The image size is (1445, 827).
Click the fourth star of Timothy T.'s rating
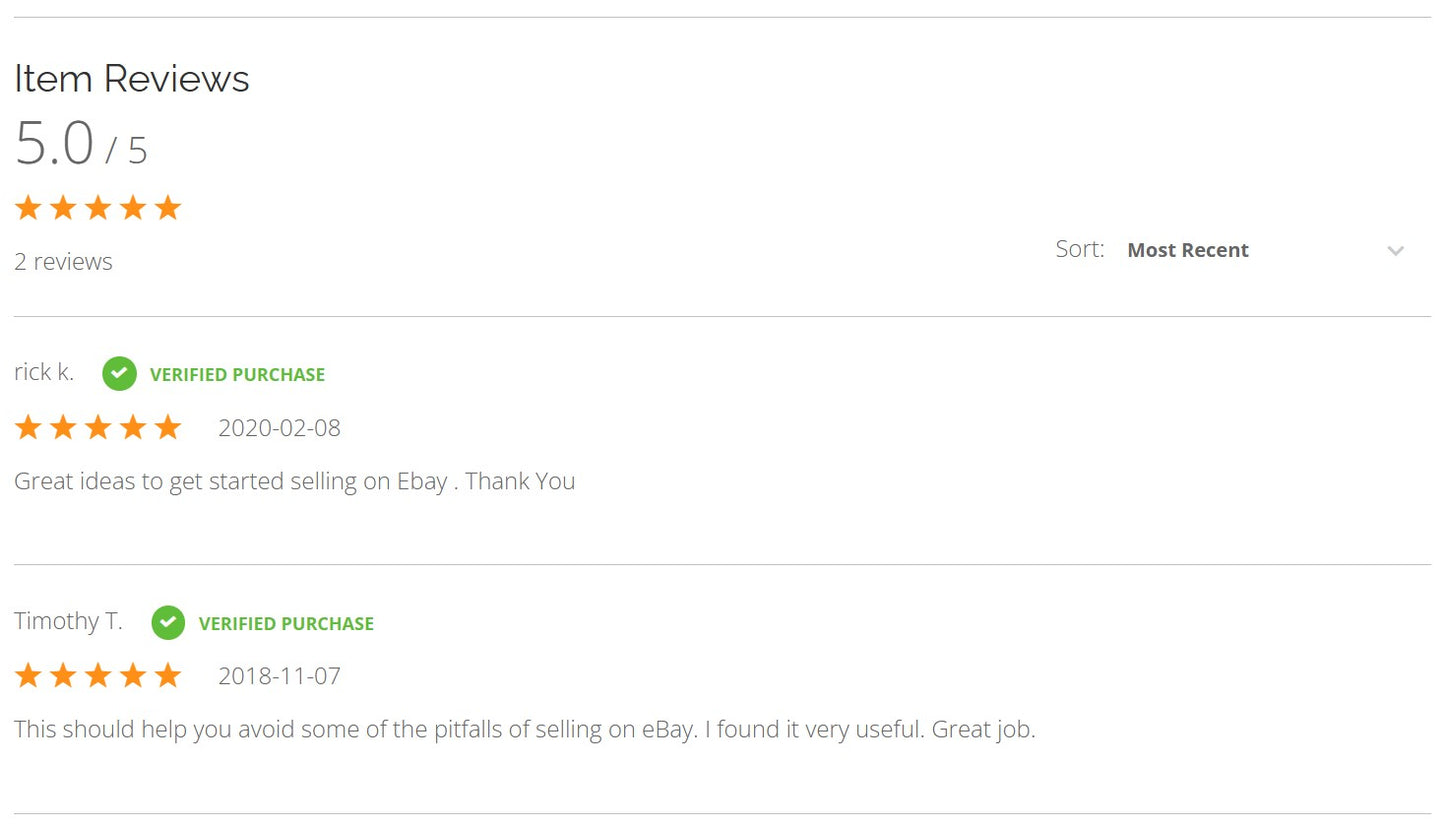(133, 676)
